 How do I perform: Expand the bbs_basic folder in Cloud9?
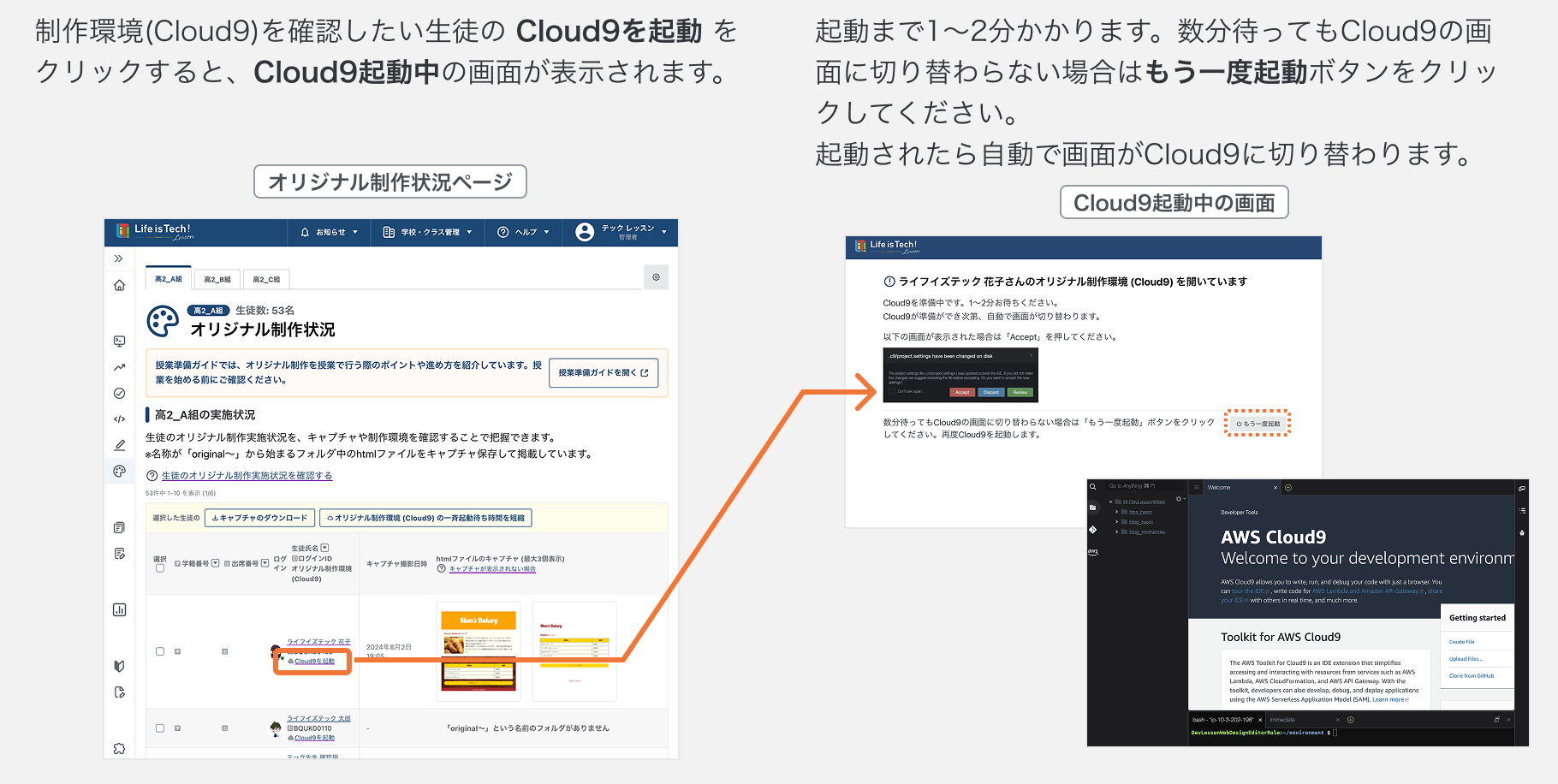tap(1117, 512)
